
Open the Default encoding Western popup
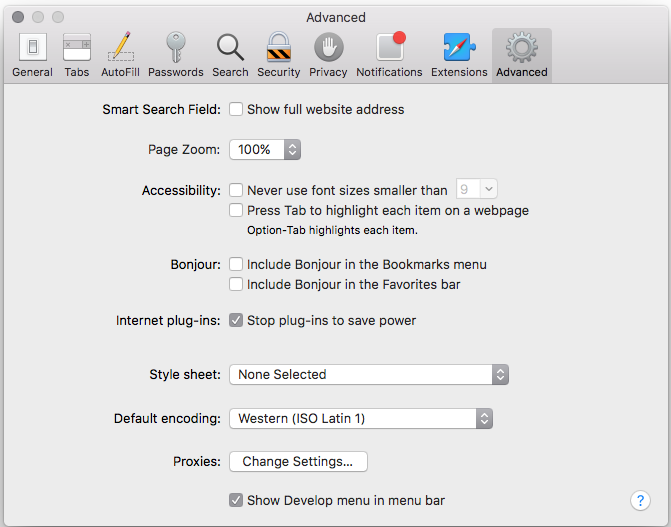pos(361,418)
